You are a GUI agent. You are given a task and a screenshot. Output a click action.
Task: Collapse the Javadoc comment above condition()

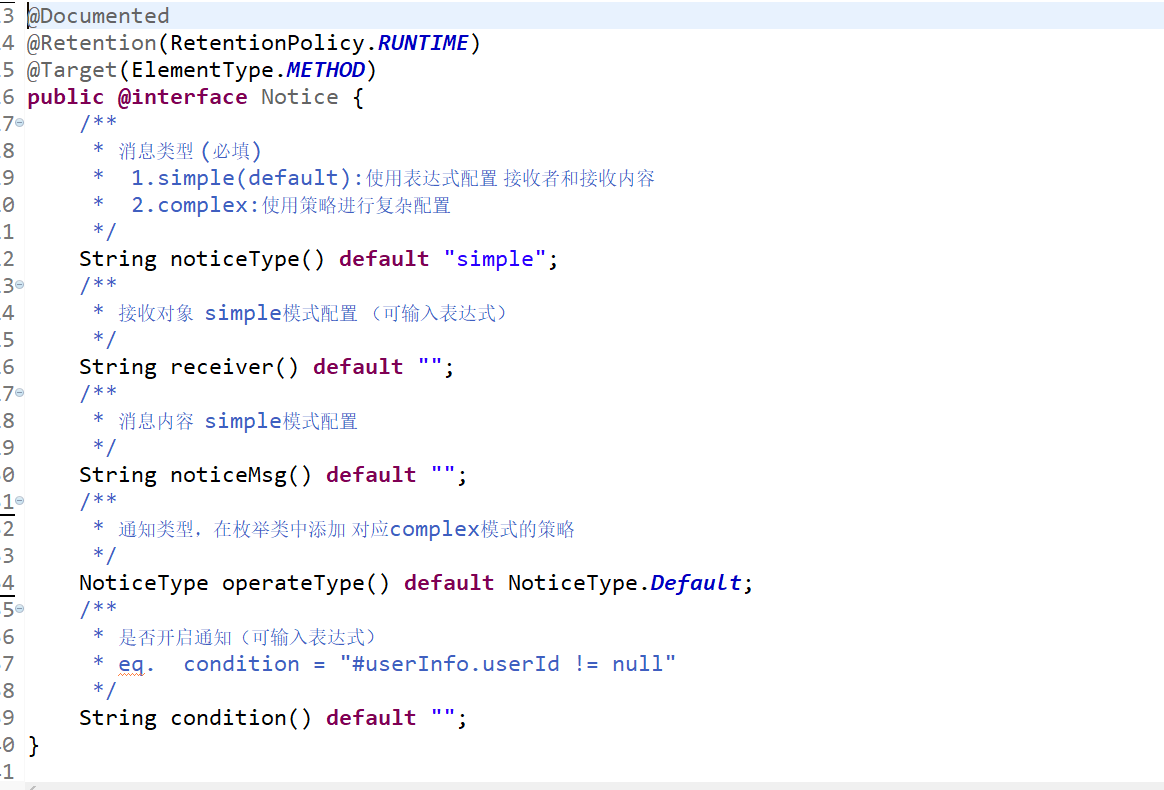19,609
